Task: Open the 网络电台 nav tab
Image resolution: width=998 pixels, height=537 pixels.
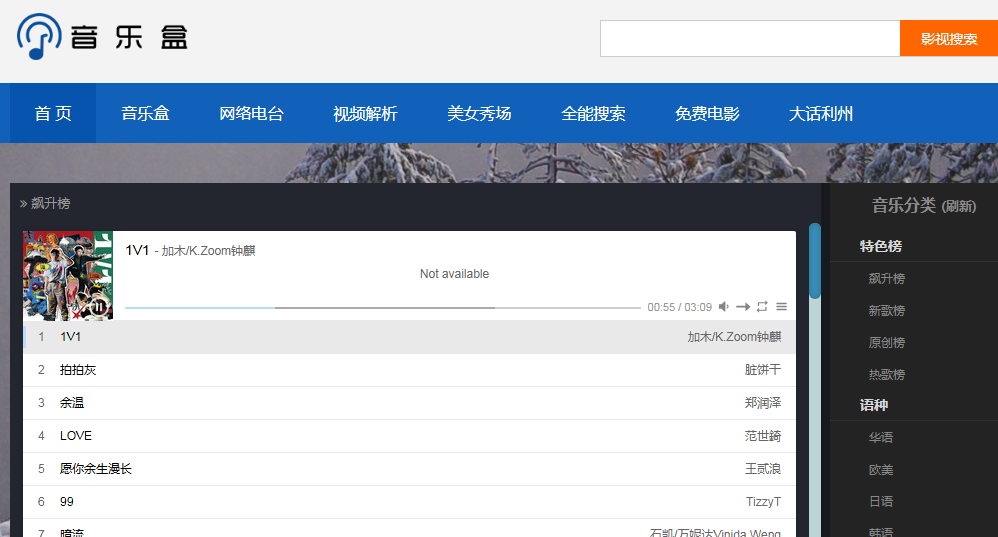Action: click(x=251, y=113)
